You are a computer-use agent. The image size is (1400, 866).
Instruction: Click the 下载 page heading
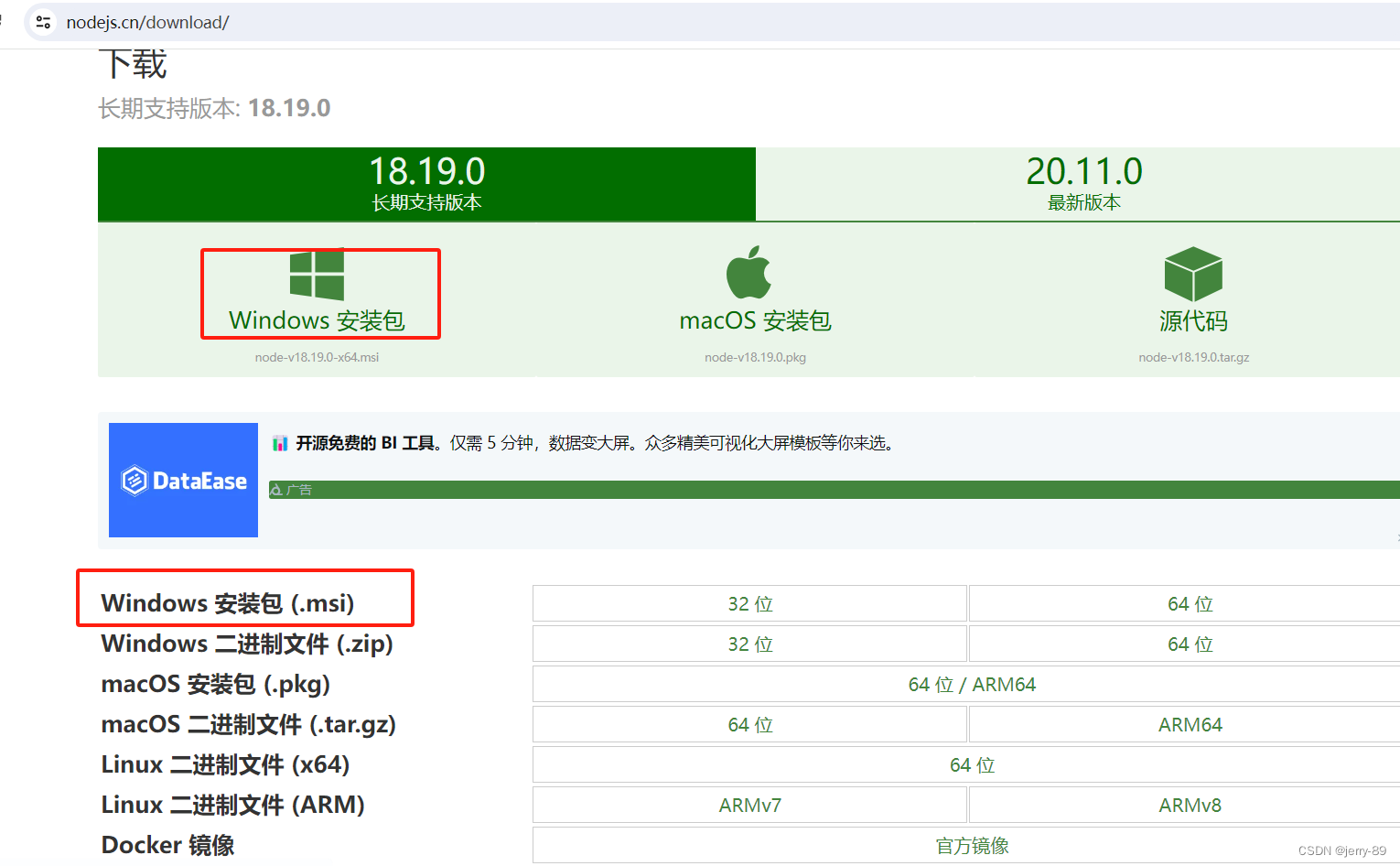133,63
